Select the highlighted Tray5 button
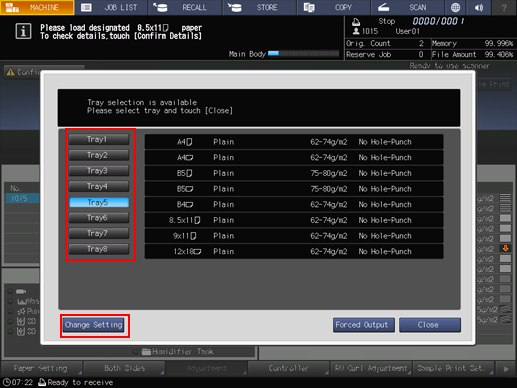 [x=99, y=202]
